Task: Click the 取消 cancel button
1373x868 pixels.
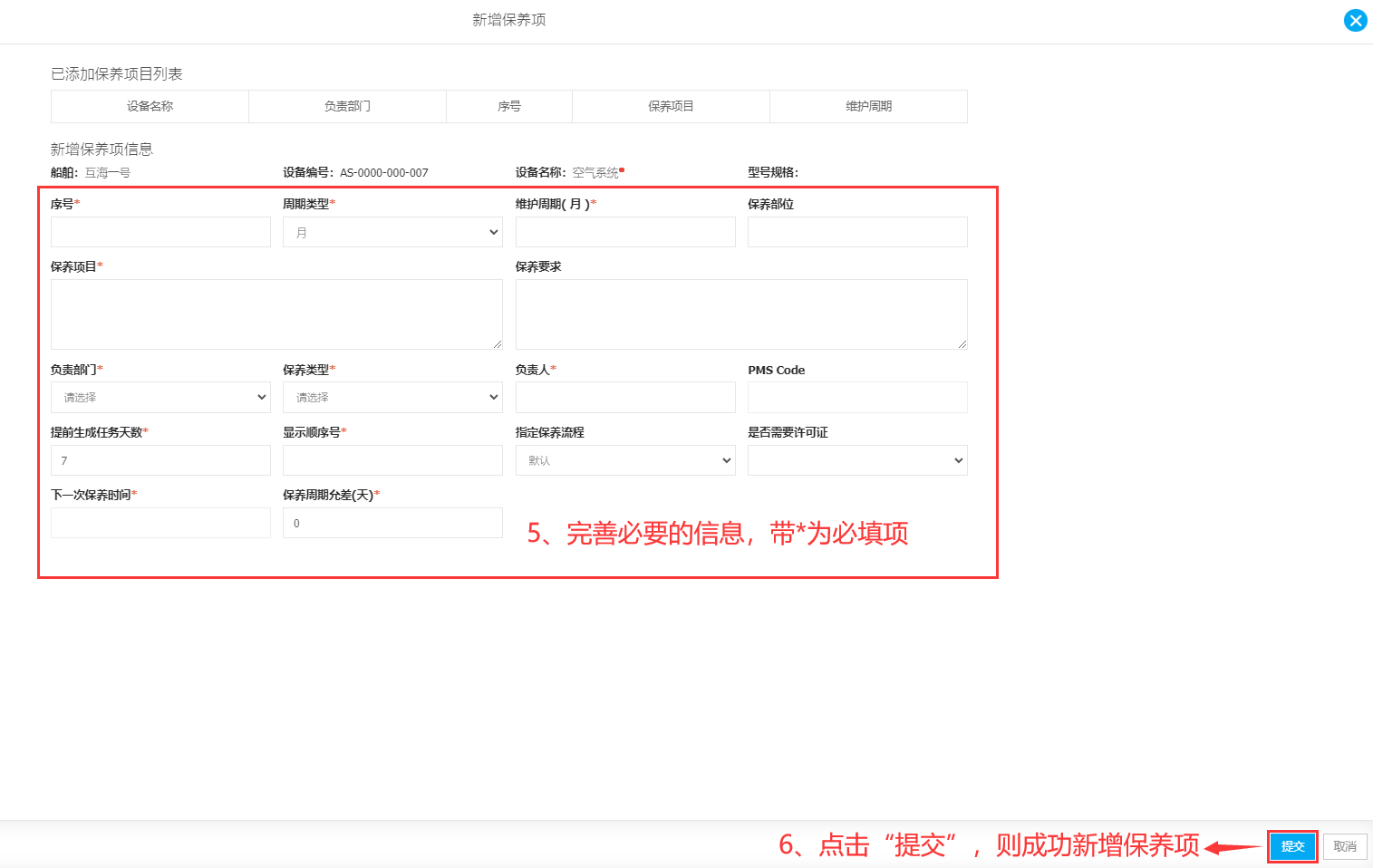Action: tap(1345, 846)
